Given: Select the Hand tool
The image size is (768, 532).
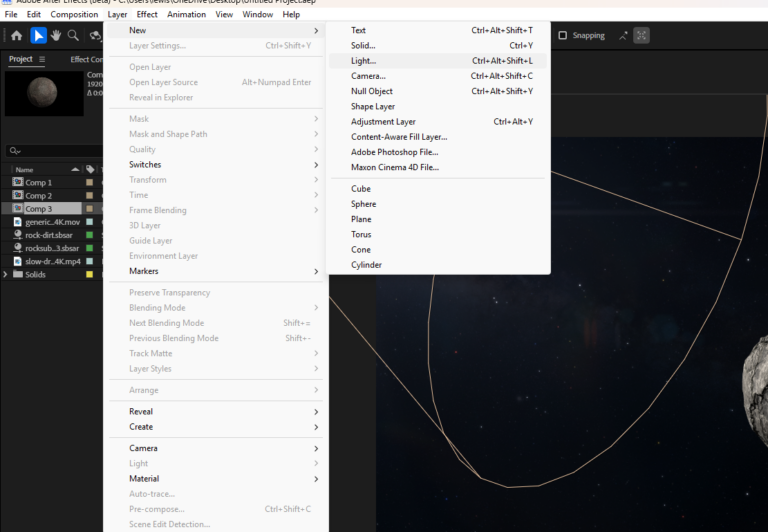Looking at the screenshot, I should point(56,35).
